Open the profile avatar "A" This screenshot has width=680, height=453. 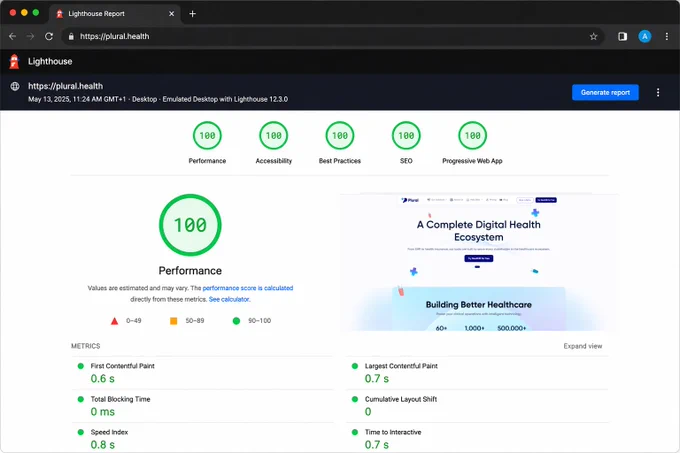[x=644, y=36]
